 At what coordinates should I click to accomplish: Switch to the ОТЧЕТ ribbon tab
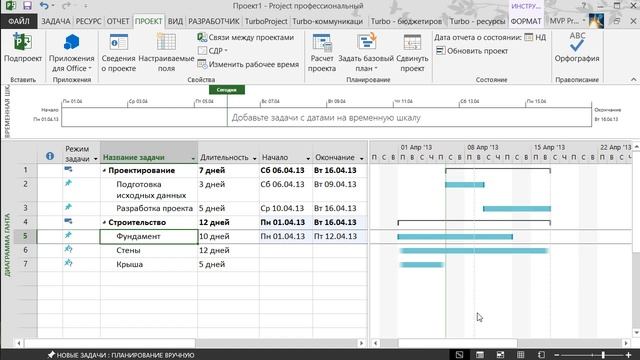(118, 21)
